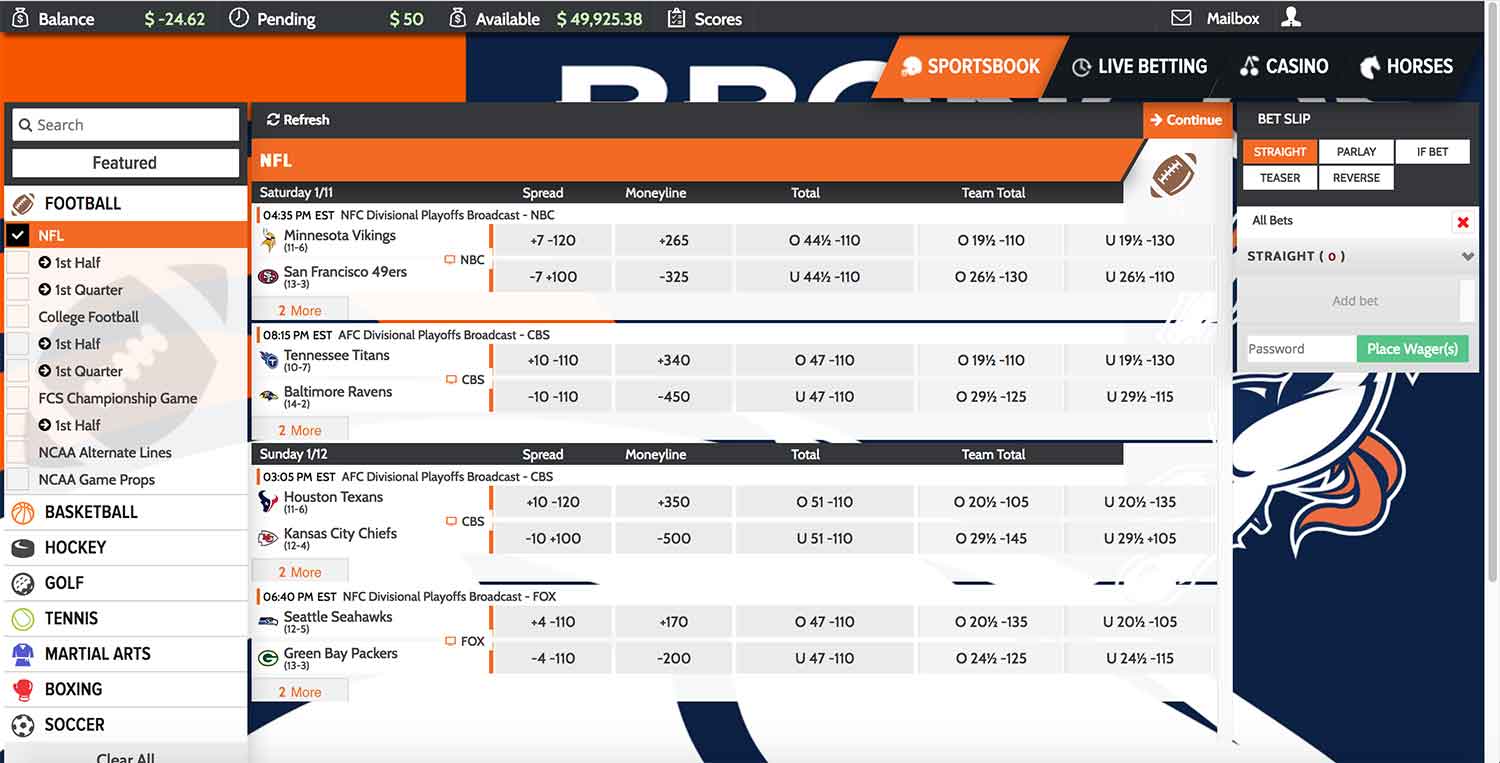Click the Kansas City Chiefs team logo
Viewport: 1500px width, 763px height.
[x=268, y=538]
